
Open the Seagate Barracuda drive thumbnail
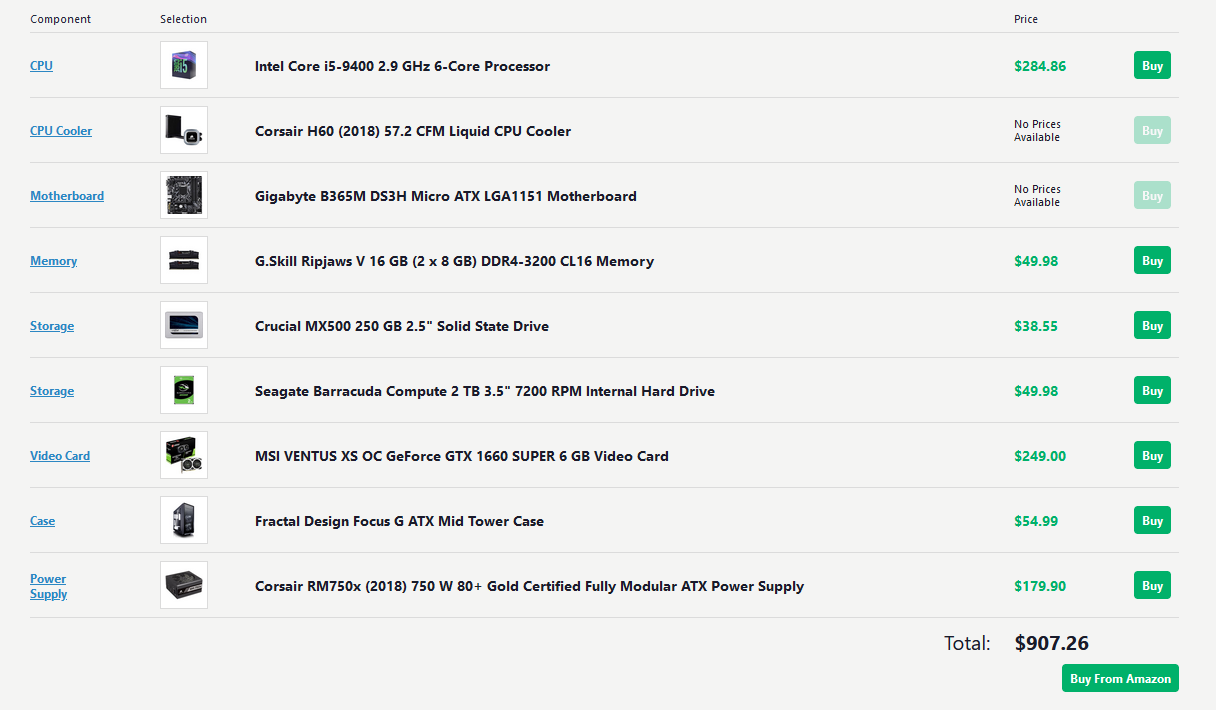click(x=184, y=391)
